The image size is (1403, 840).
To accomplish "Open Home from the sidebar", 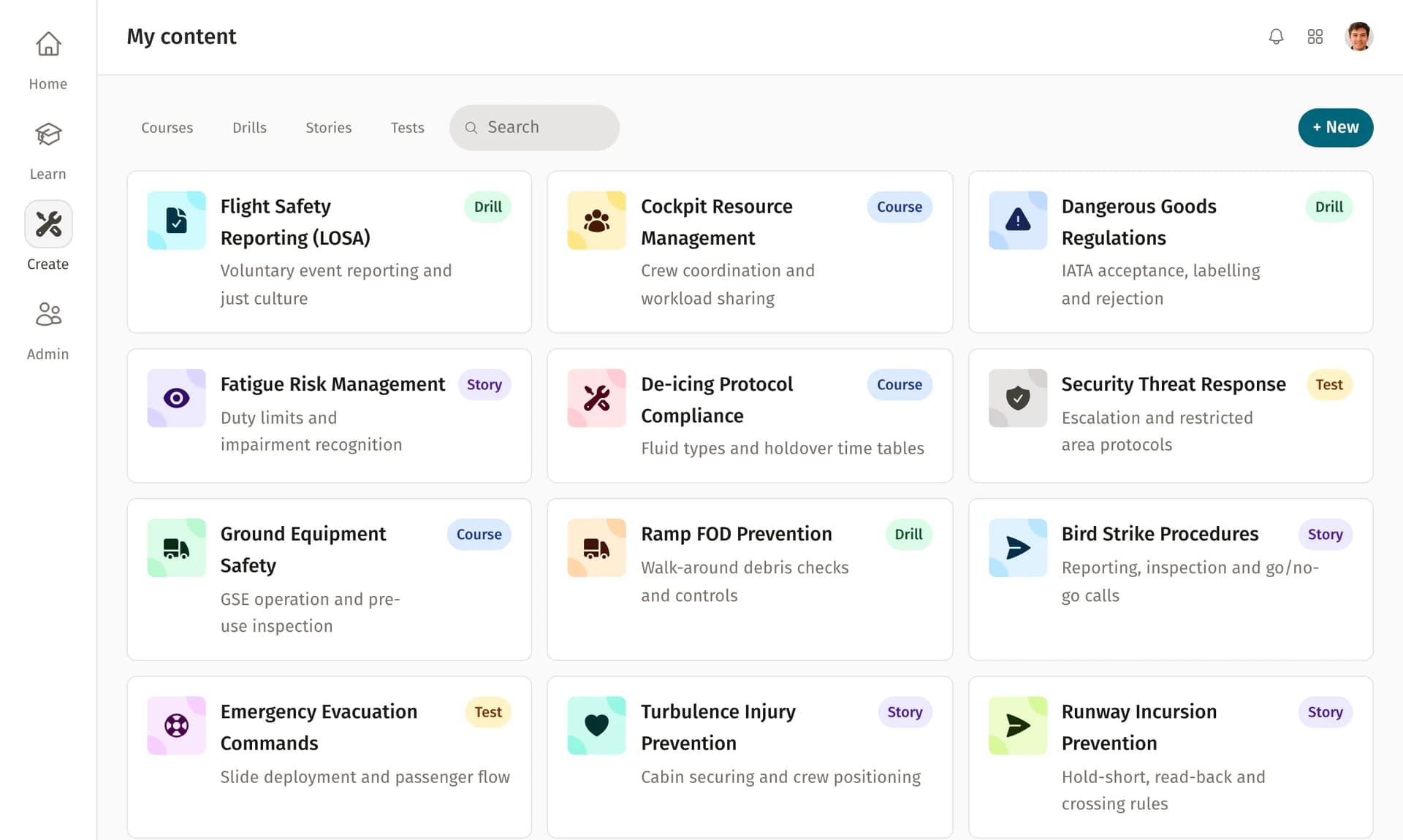I will pyautogui.click(x=47, y=58).
